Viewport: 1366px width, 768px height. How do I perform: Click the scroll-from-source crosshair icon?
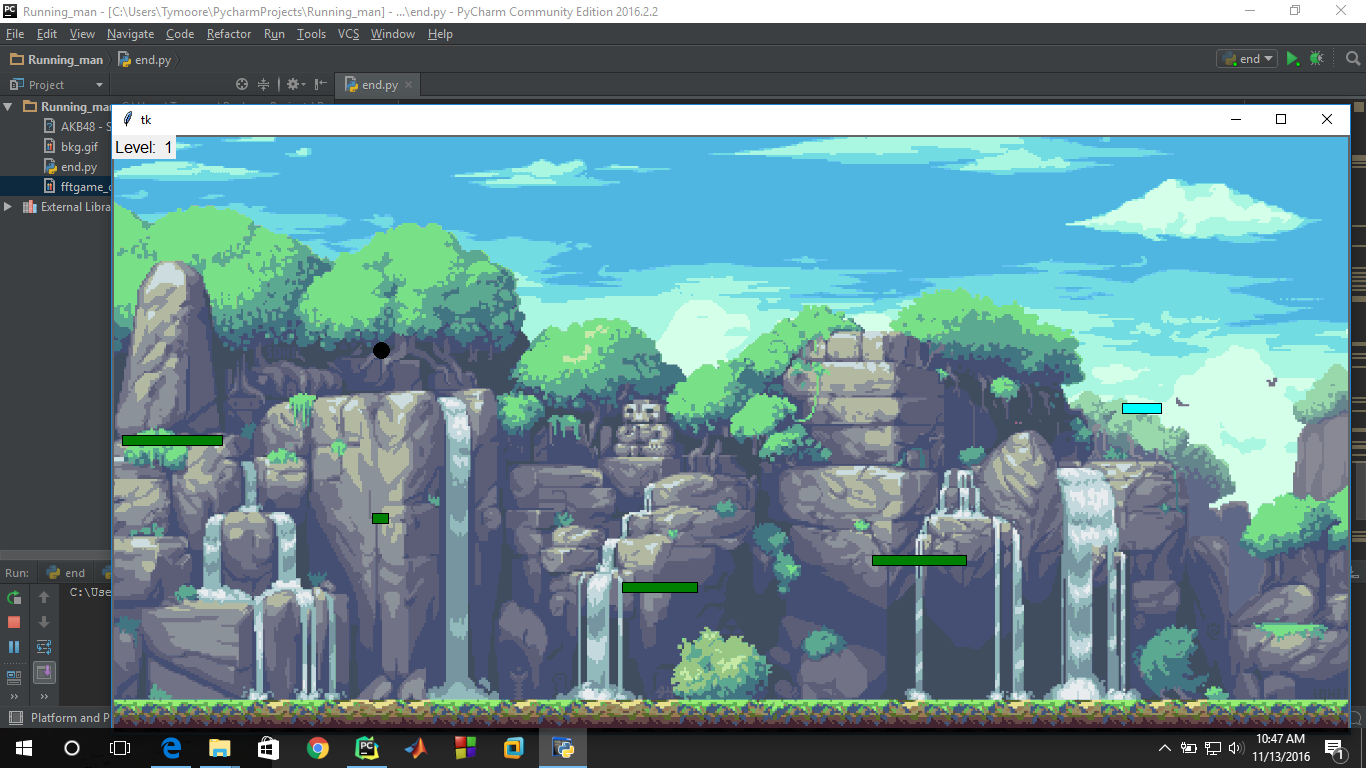(x=241, y=85)
